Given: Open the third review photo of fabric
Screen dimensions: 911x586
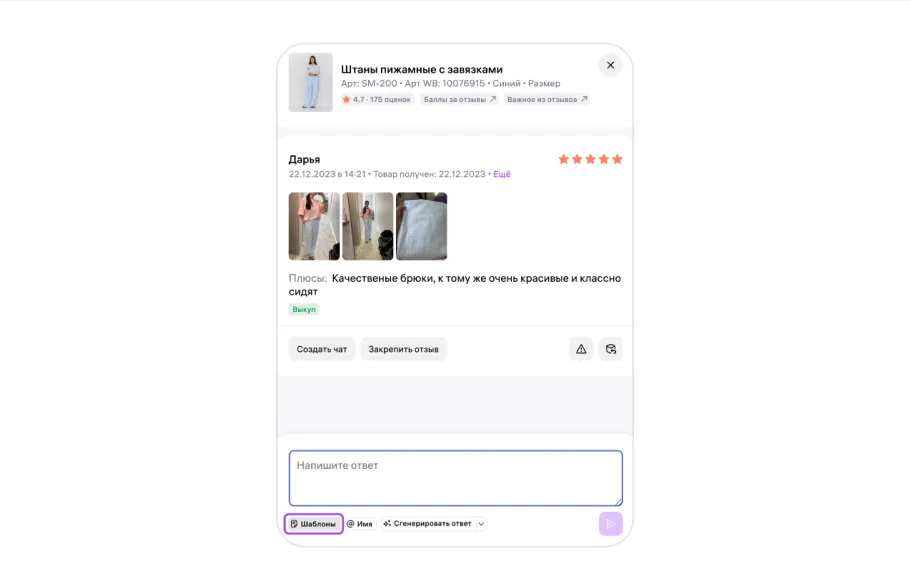Looking at the screenshot, I should pos(421,226).
